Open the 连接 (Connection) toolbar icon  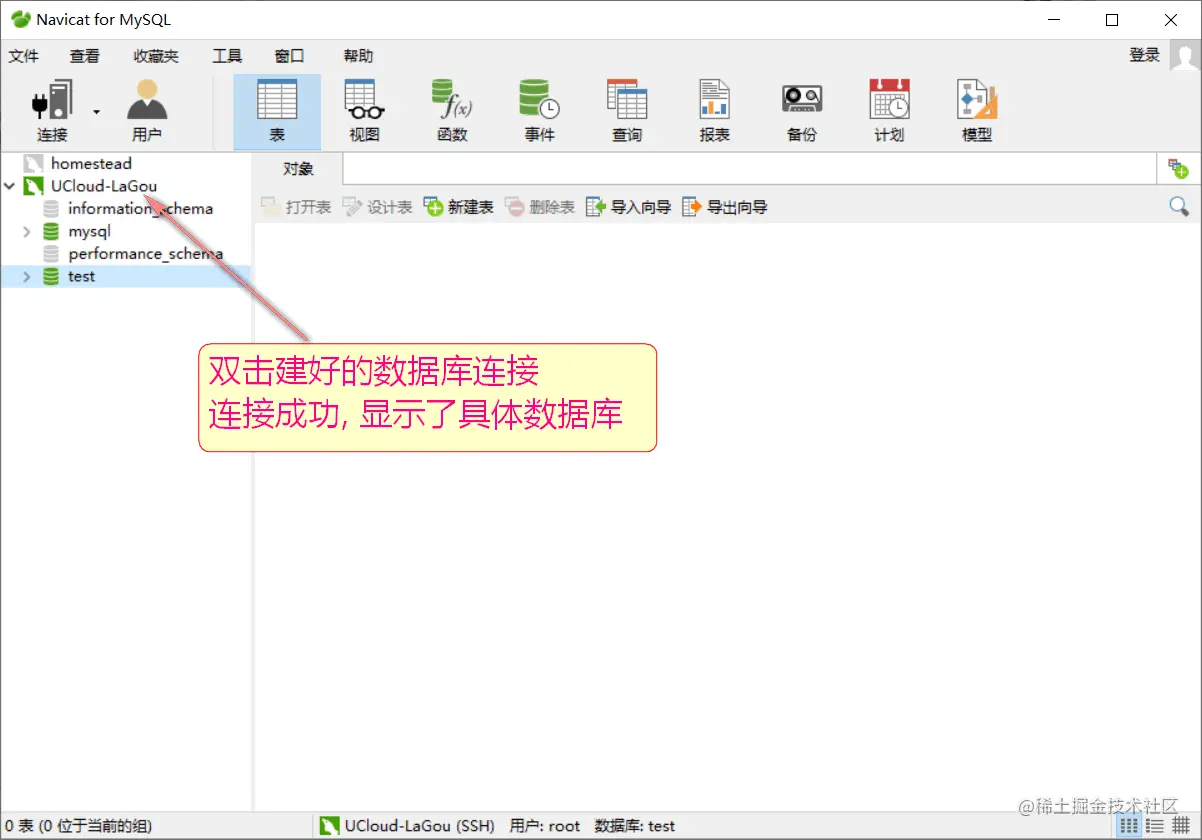pyautogui.click(x=52, y=111)
